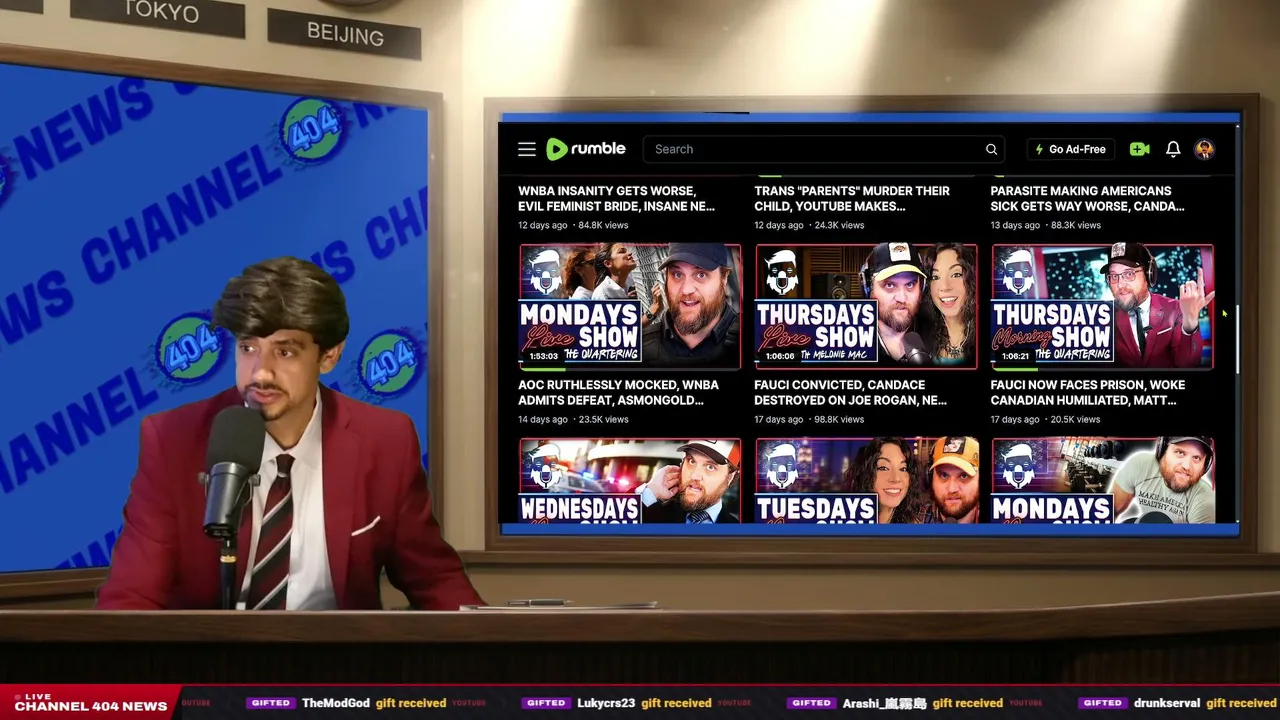This screenshot has height=720, width=1280.
Task: Open video titled 'FAUCI CONVICTED, CANDACE DESTROYED'
Action: 851,392
